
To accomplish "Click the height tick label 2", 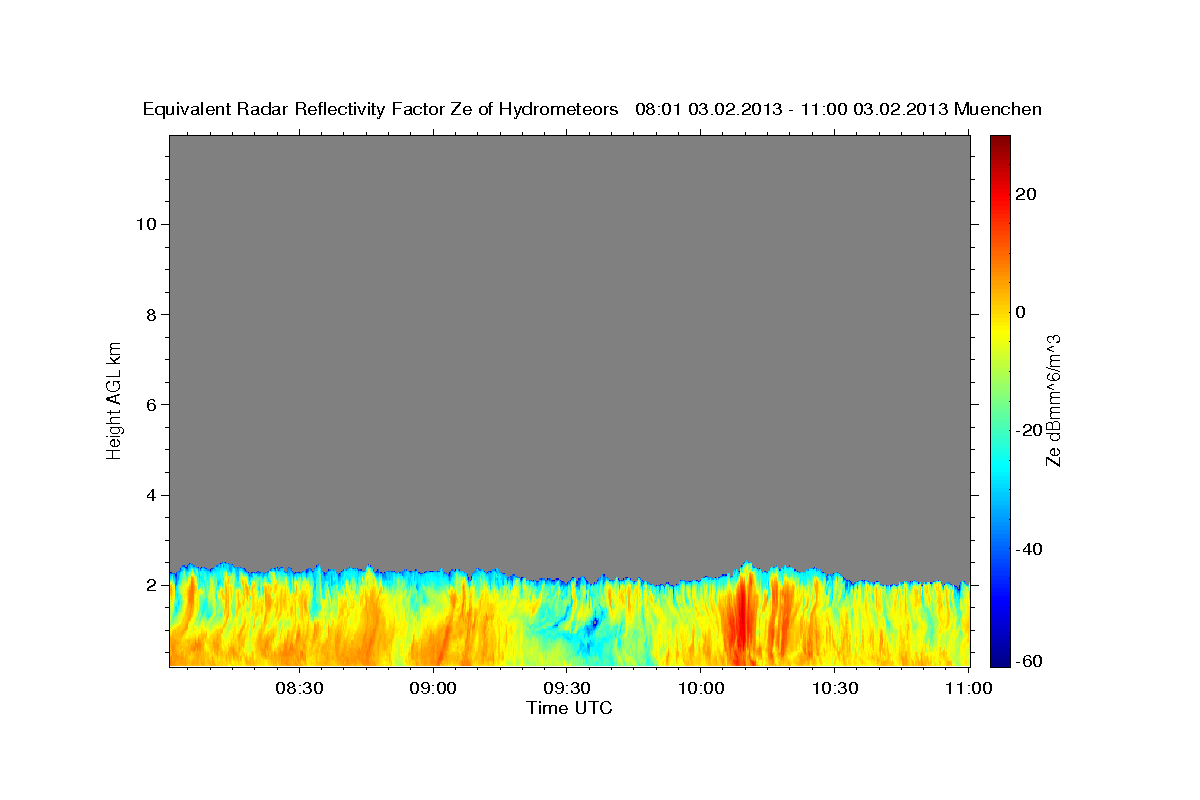I will [150, 585].
